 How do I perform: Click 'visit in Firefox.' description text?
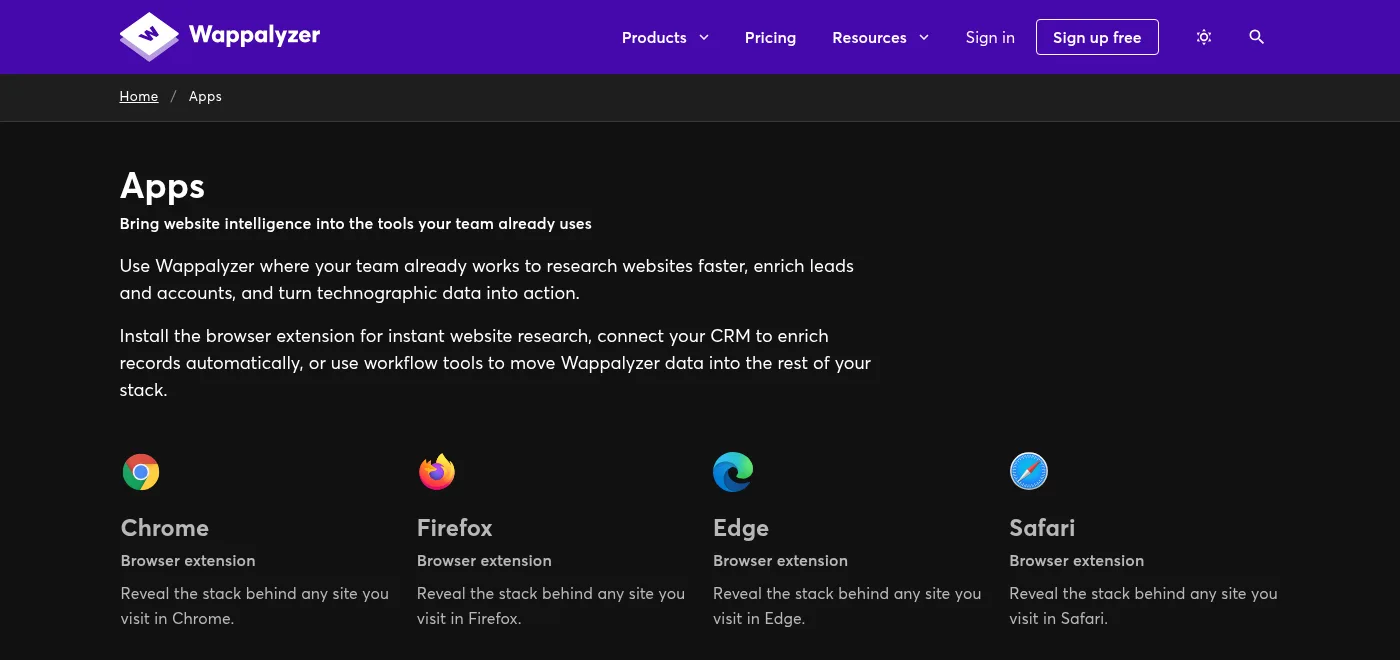pyautogui.click(x=469, y=619)
